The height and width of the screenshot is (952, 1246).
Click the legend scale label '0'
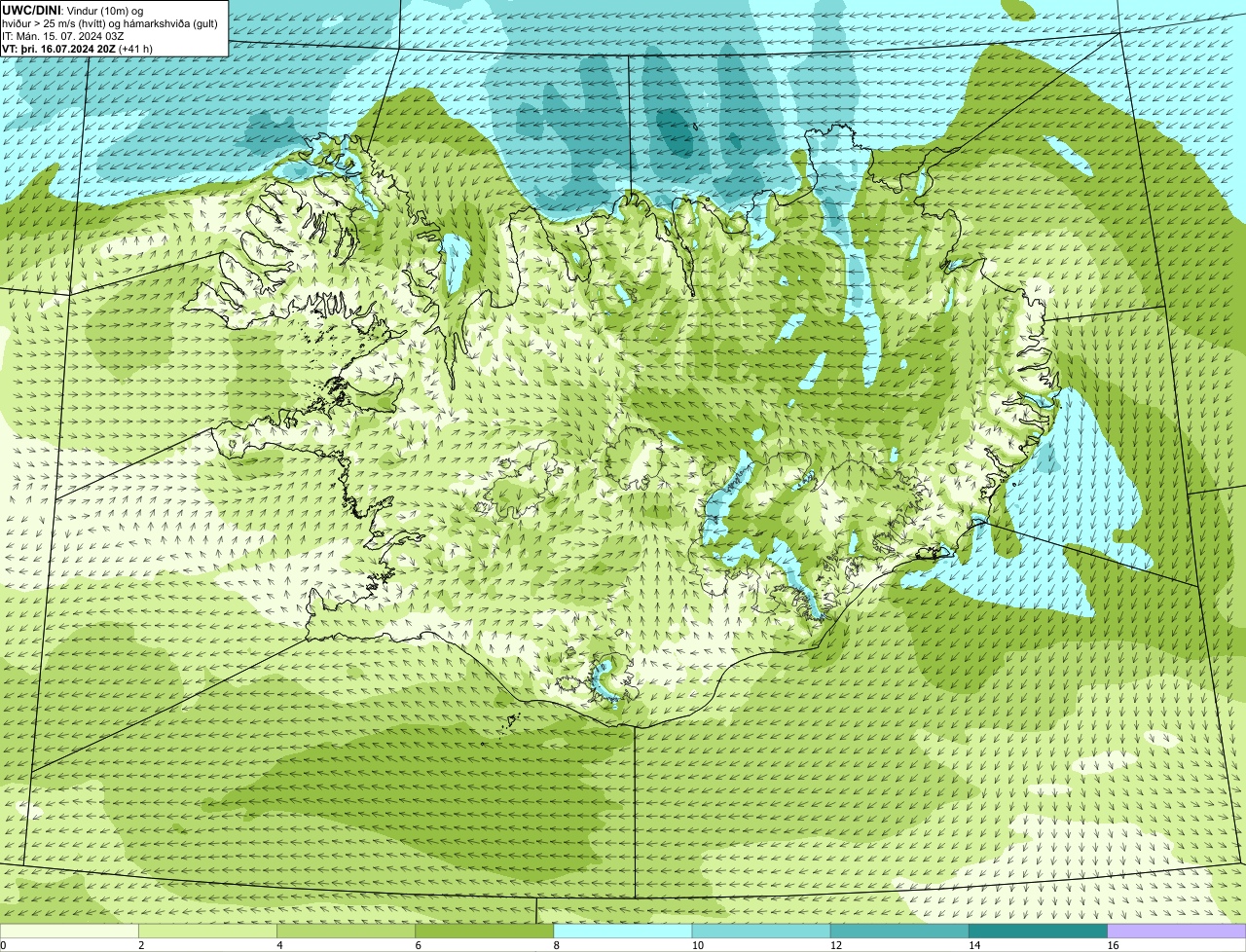[x=3, y=945]
